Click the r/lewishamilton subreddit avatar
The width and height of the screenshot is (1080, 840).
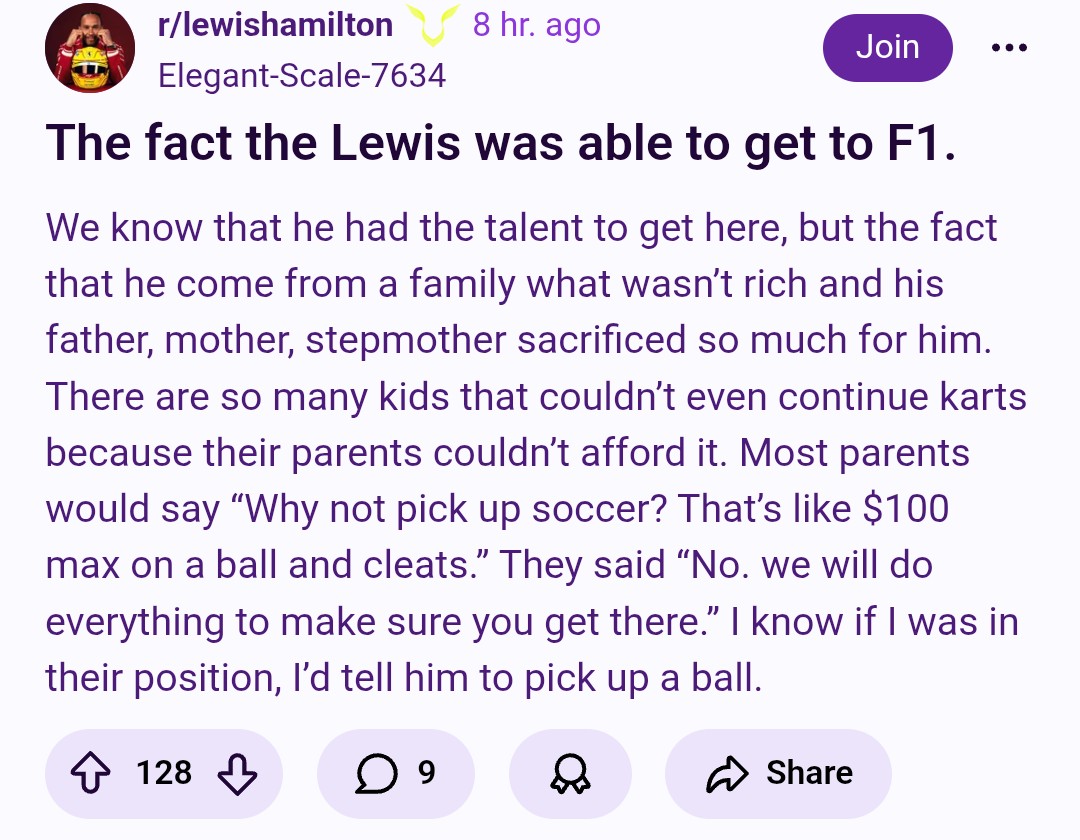coord(90,48)
